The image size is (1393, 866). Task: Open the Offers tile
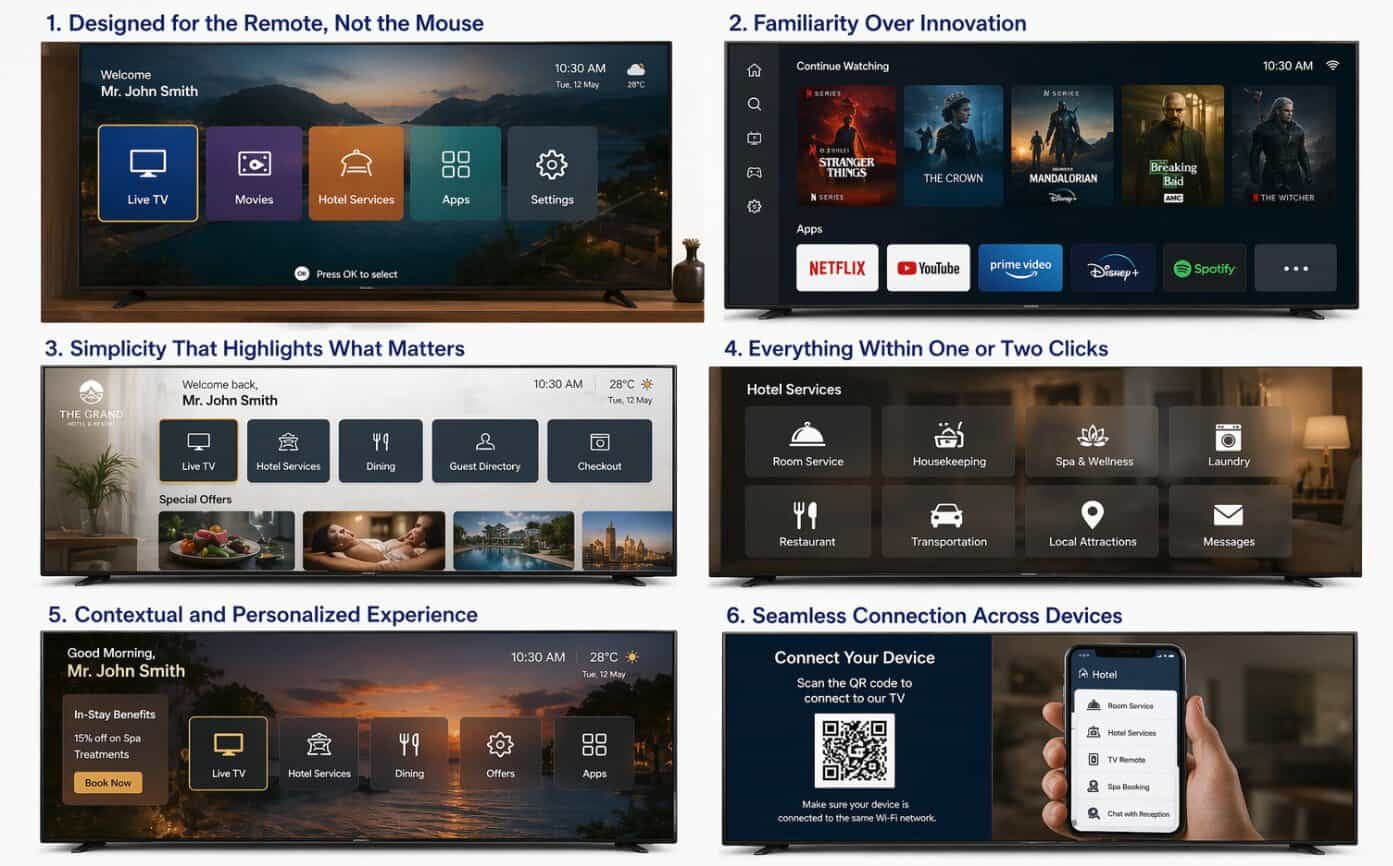pyautogui.click(x=500, y=753)
